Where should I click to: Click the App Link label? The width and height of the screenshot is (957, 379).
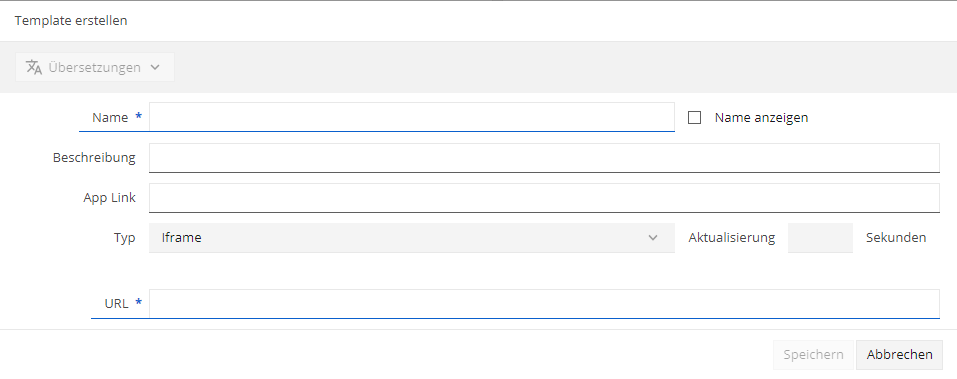click(109, 198)
